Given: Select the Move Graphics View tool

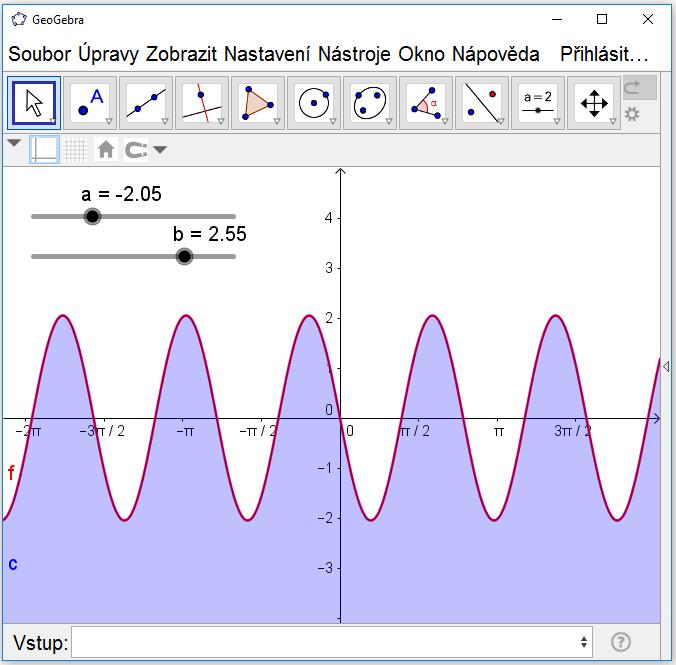Looking at the screenshot, I should (594, 103).
